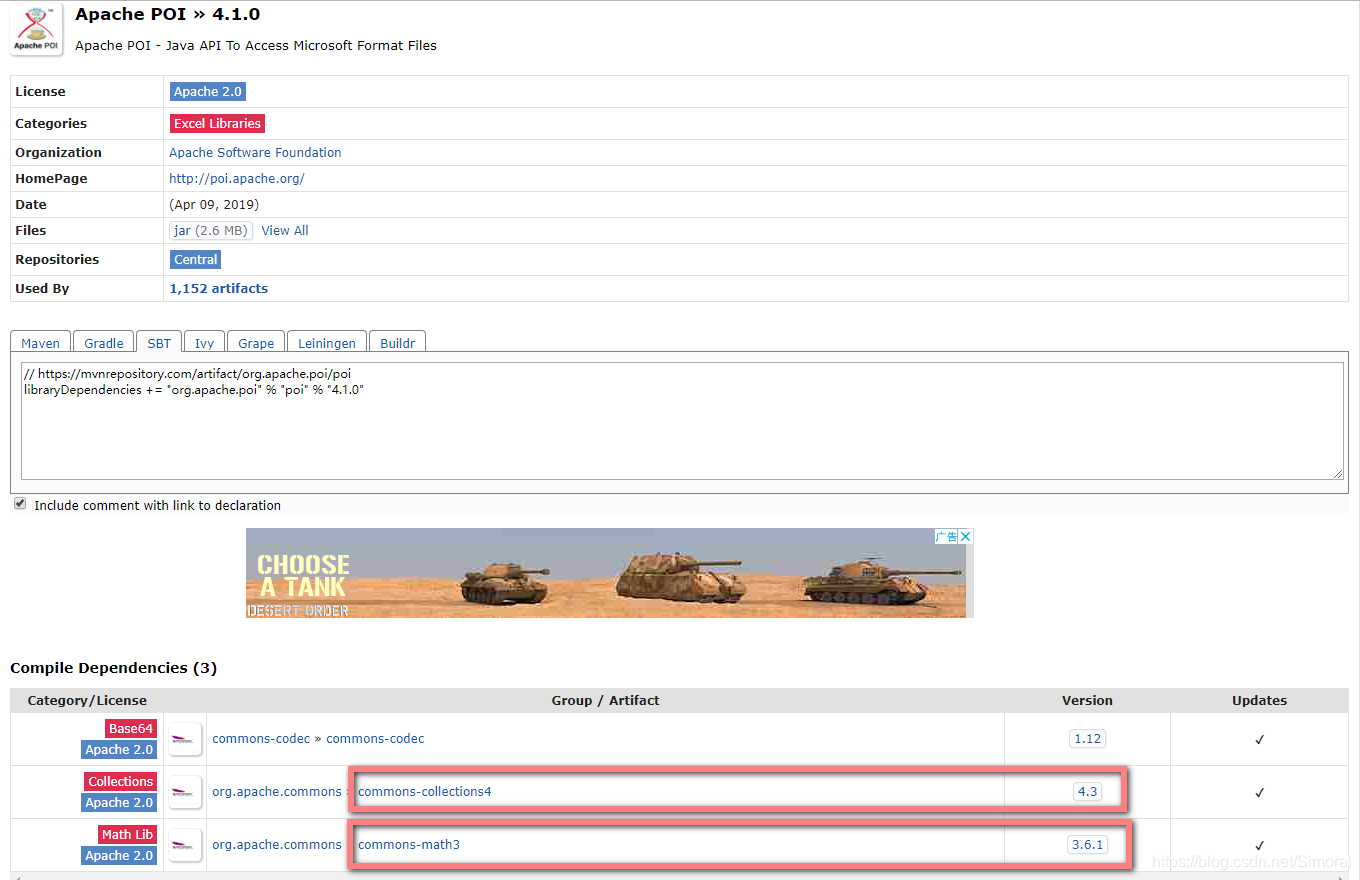This screenshot has height=880, width=1360.
Task: Open the Ivy tab
Action: pos(204,343)
